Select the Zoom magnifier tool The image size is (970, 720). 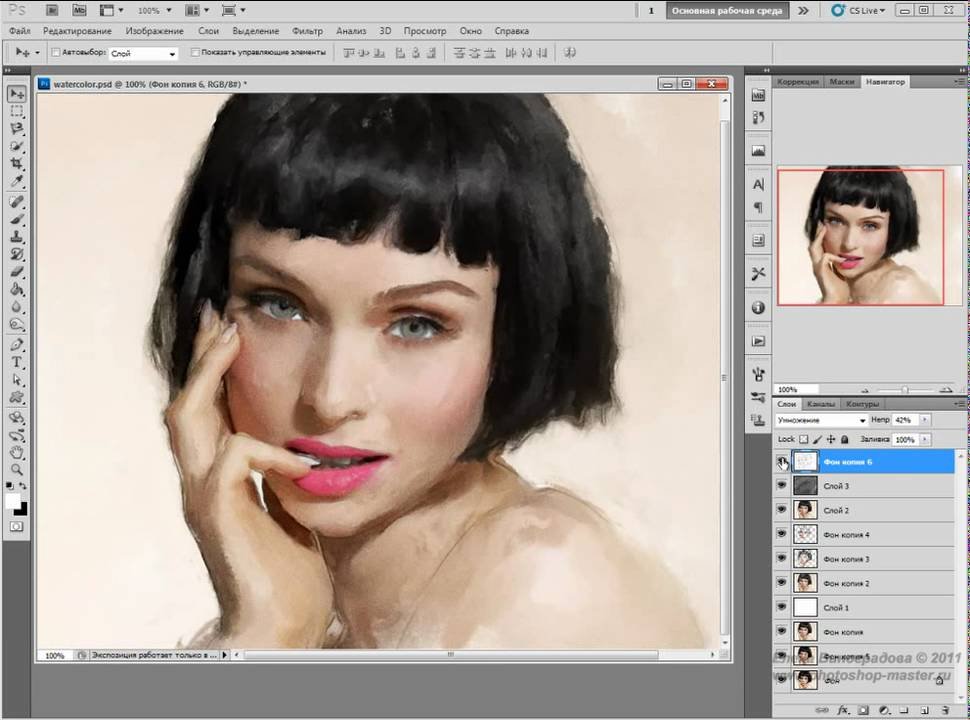point(17,469)
